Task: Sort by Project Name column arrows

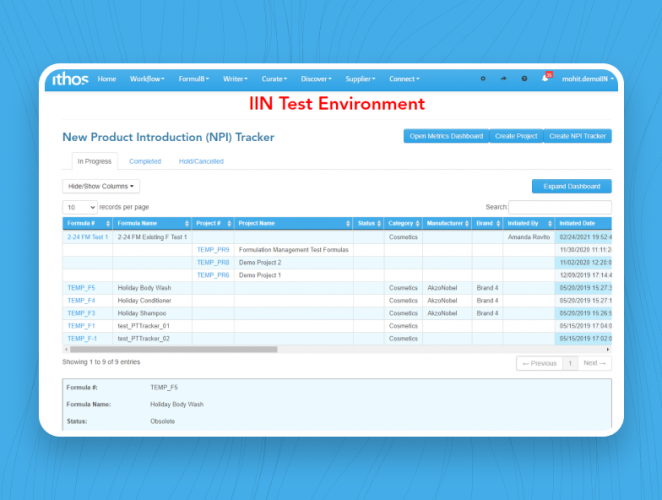Action: click(x=348, y=223)
